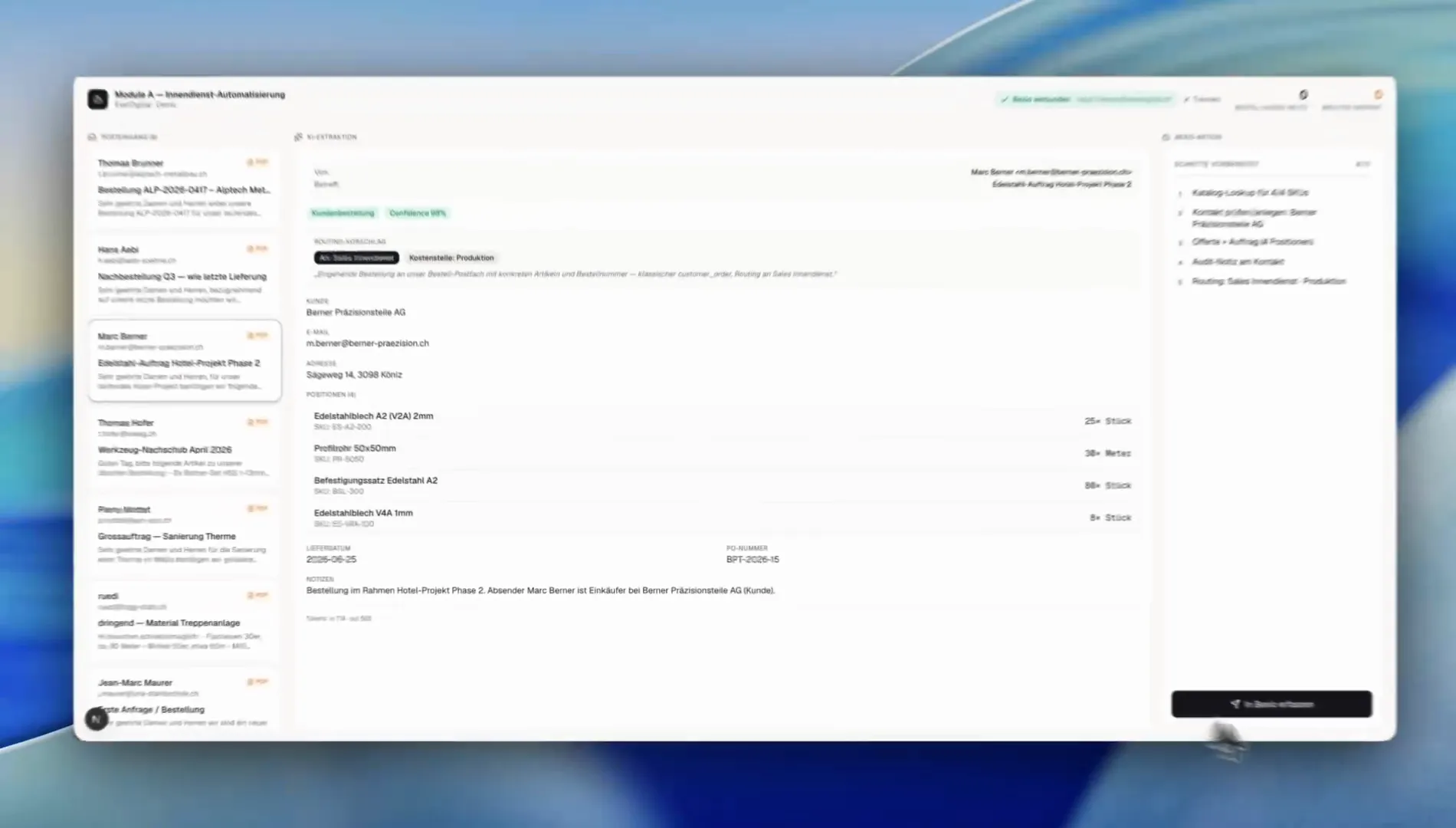Click step Offerte + Auftrag (4 Positionen)
Image resolution: width=1456 pixels, height=828 pixels.
(x=1252, y=242)
